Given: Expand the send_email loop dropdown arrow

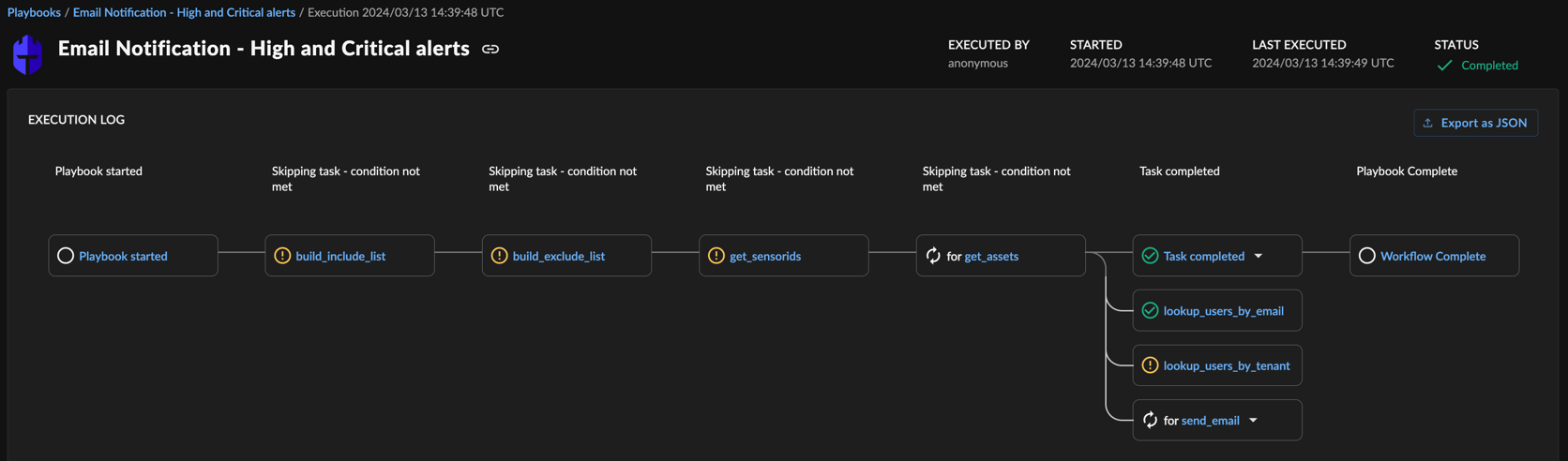Looking at the screenshot, I should click(x=1253, y=421).
